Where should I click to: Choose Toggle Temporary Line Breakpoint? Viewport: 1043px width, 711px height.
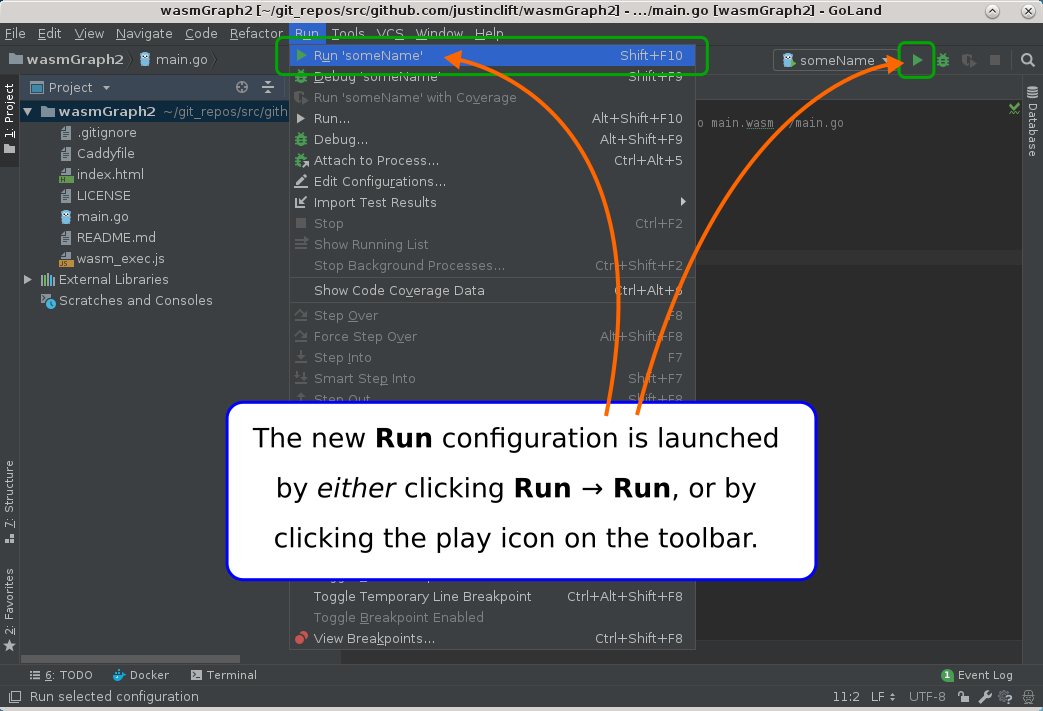point(492,597)
